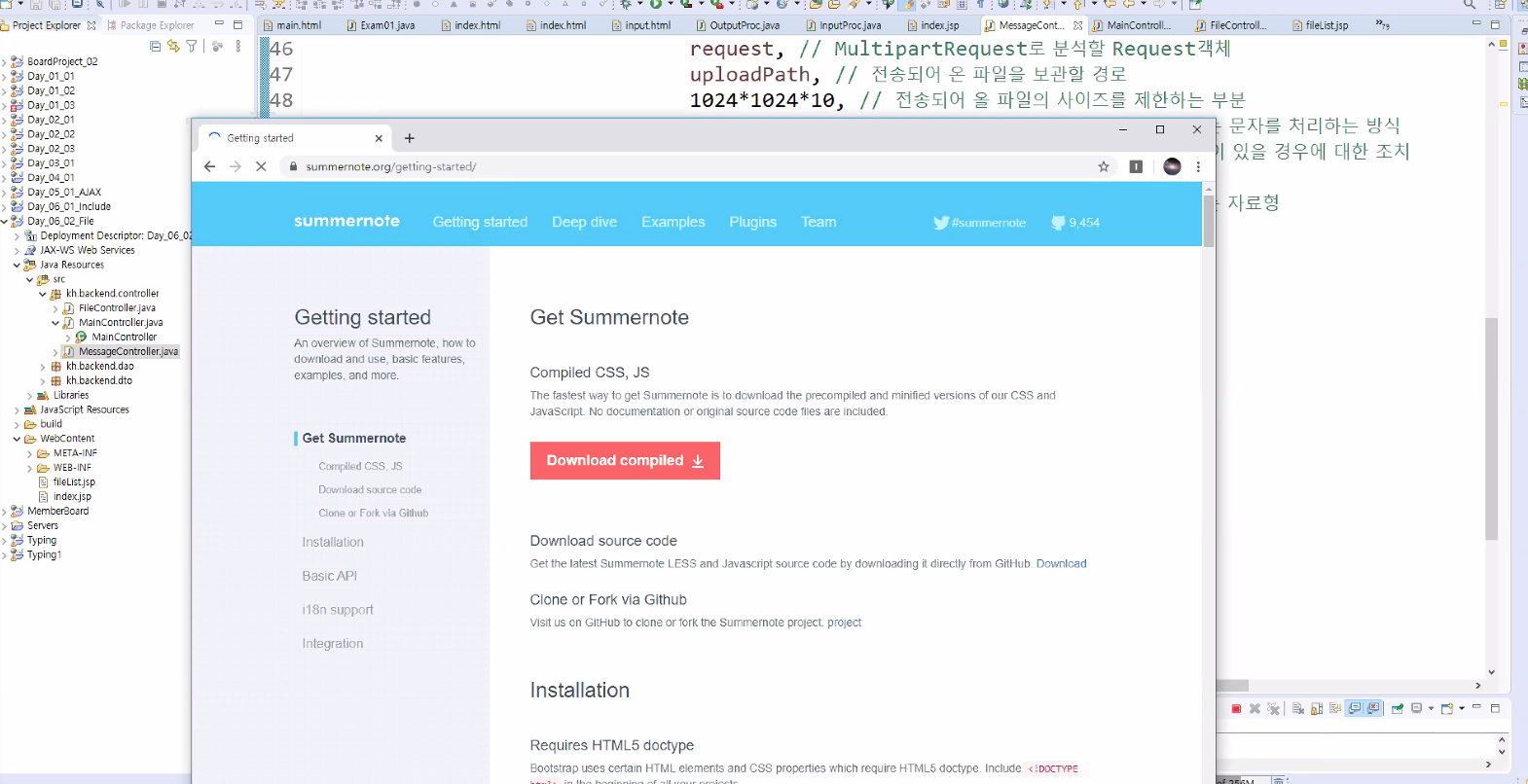This screenshot has width=1528, height=784.
Task: Switch to the Package Explorer tab
Action: click(x=151, y=25)
